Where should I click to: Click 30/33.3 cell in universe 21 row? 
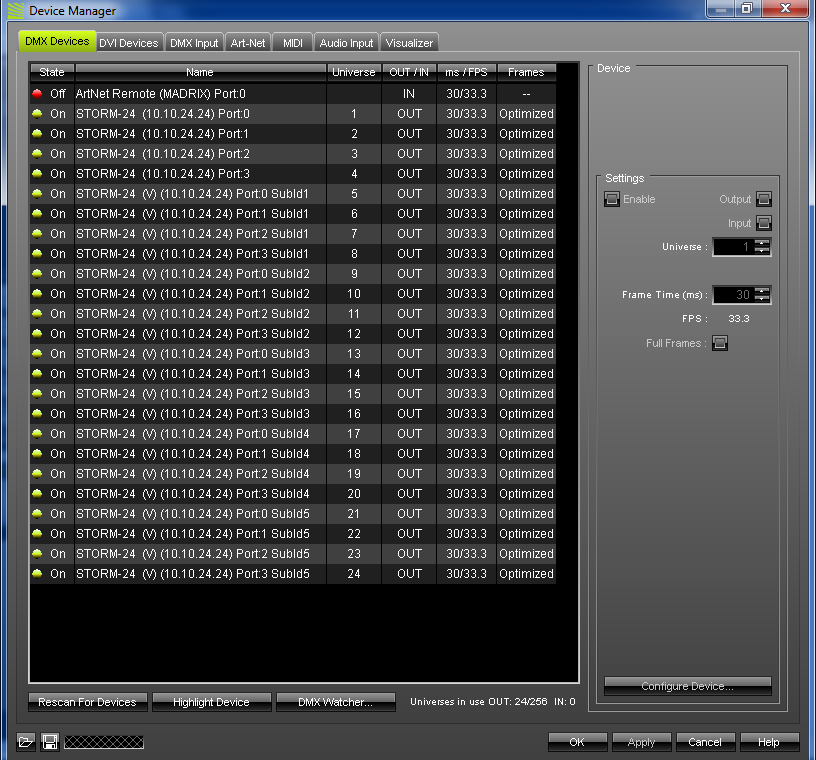pyautogui.click(x=466, y=514)
